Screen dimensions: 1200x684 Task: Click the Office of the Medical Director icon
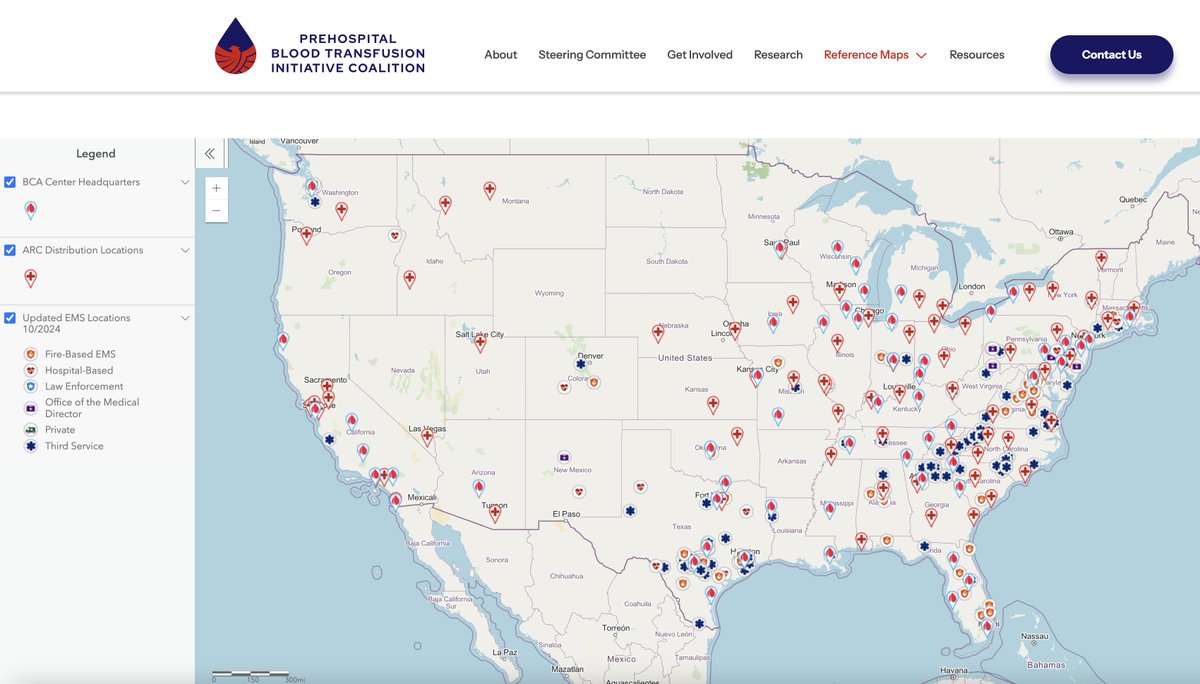30,408
